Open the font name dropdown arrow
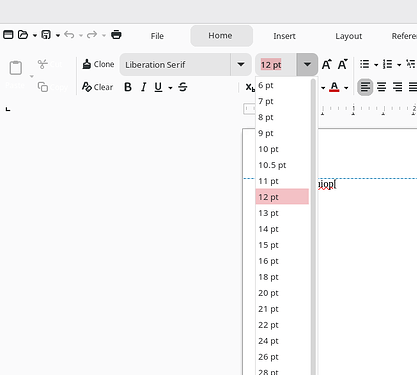The width and height of the screenshot is (417, 375). 241,65
